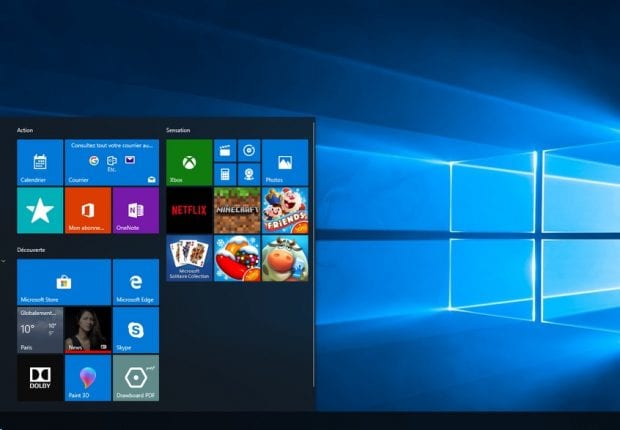The height and width of the screenshot is (430, 620).
Task: Click the Découverte group header
Action: pyautogui.click(x=31, y=250)
